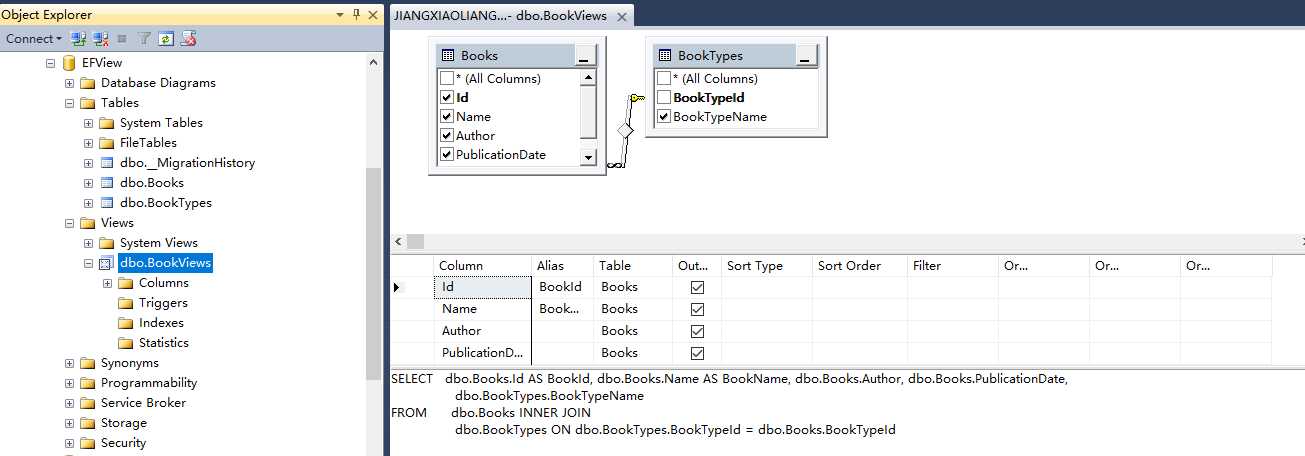The image size is (1305, 456).
Task: Check BookTypeId in BookTypes table
Action: 664,97
